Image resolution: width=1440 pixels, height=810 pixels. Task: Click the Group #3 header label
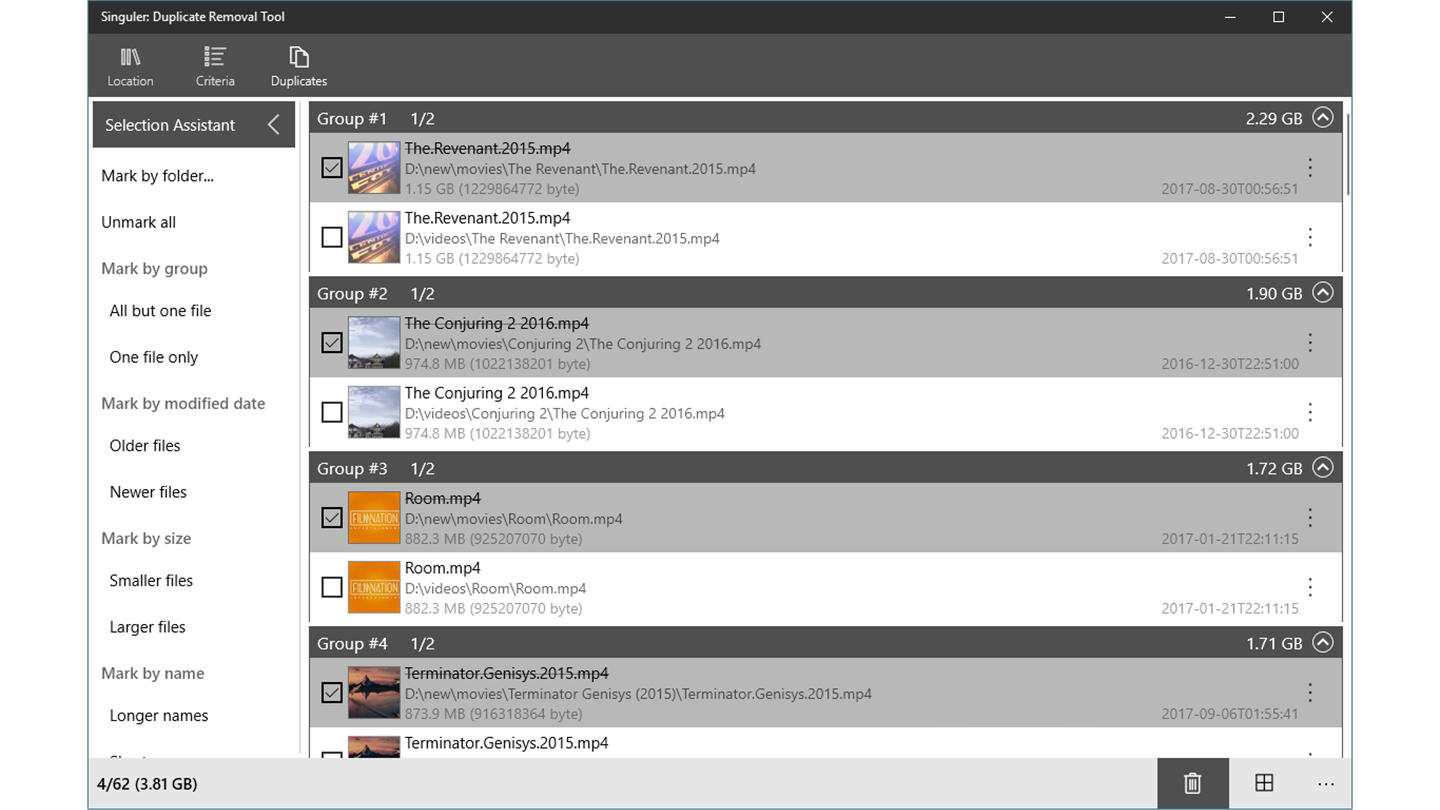[352, 468]
